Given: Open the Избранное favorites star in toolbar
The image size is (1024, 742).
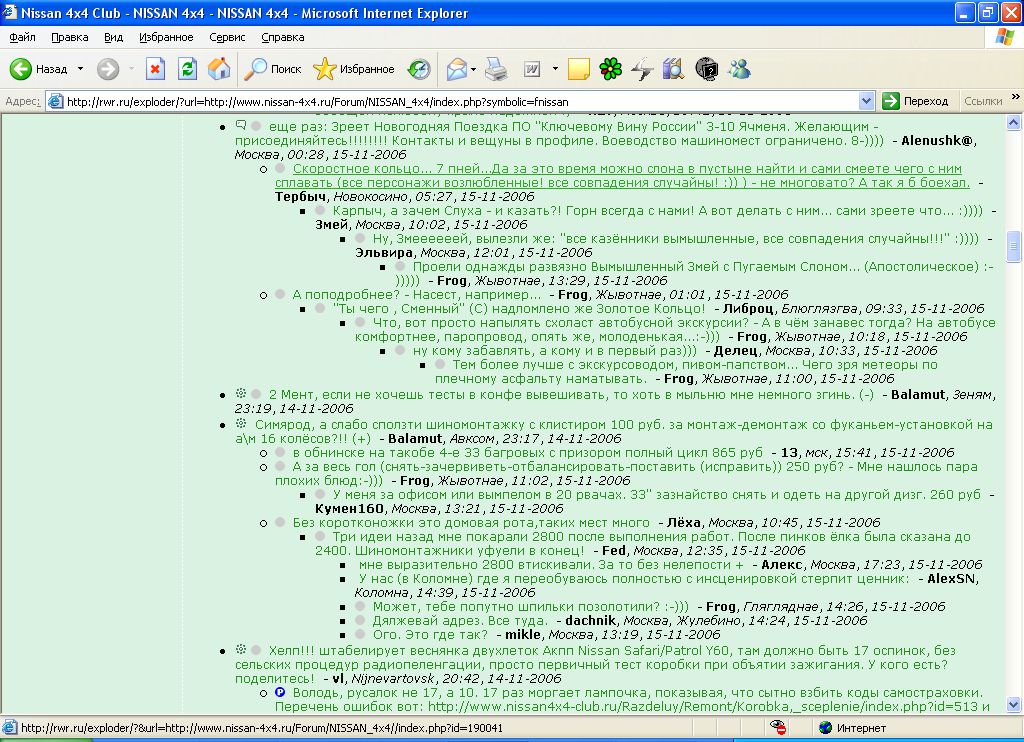Looking at the screenshot, I should pyautogui.click(x=353, y=69).
